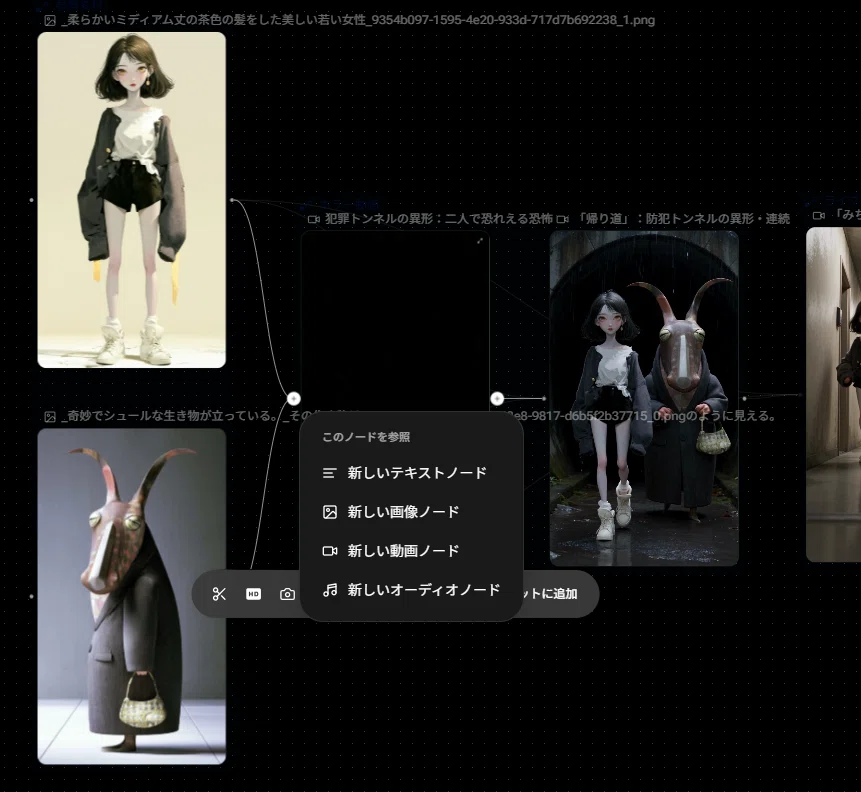Click the camera snapshot icon in toolbar
861x792 pixels.
click(x=287, y=594)
